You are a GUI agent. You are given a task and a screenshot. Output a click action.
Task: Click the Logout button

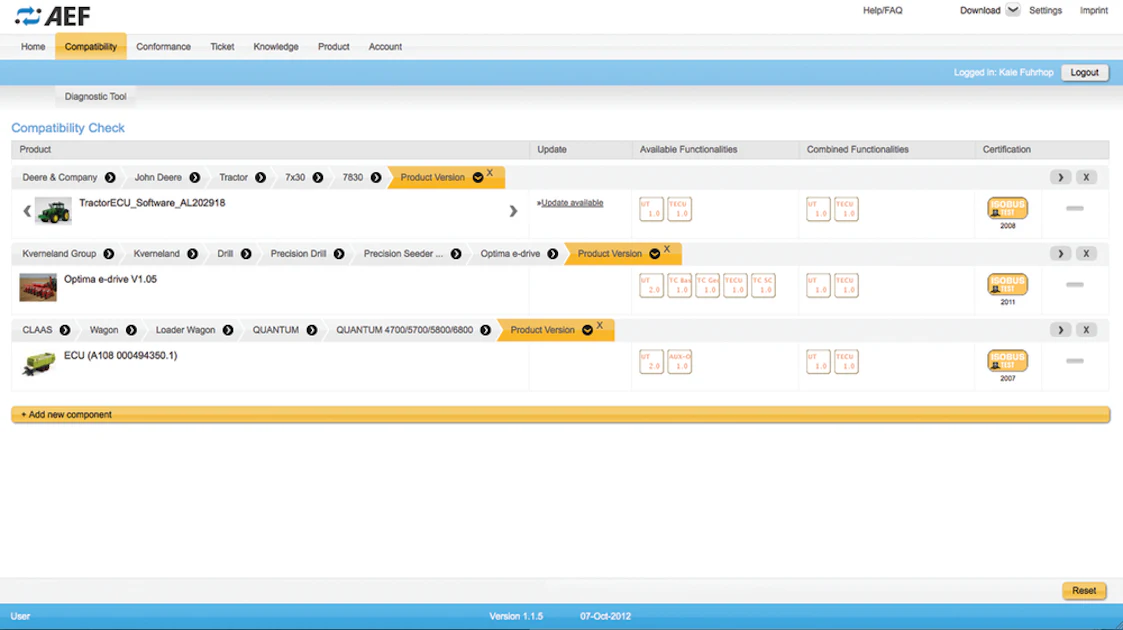[1084, 72]
